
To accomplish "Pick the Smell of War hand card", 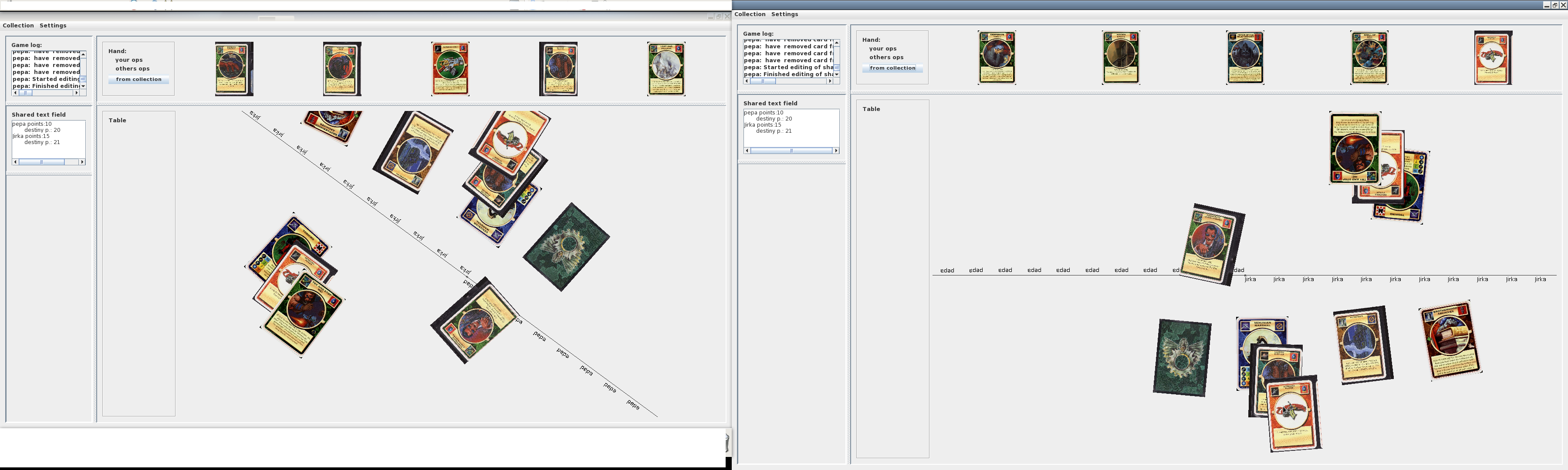I will click(1369, 58).
